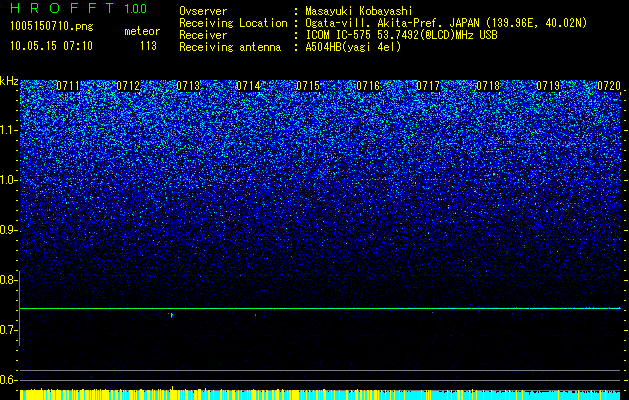
Task: Select the meteor count 113
Action: 148,46
